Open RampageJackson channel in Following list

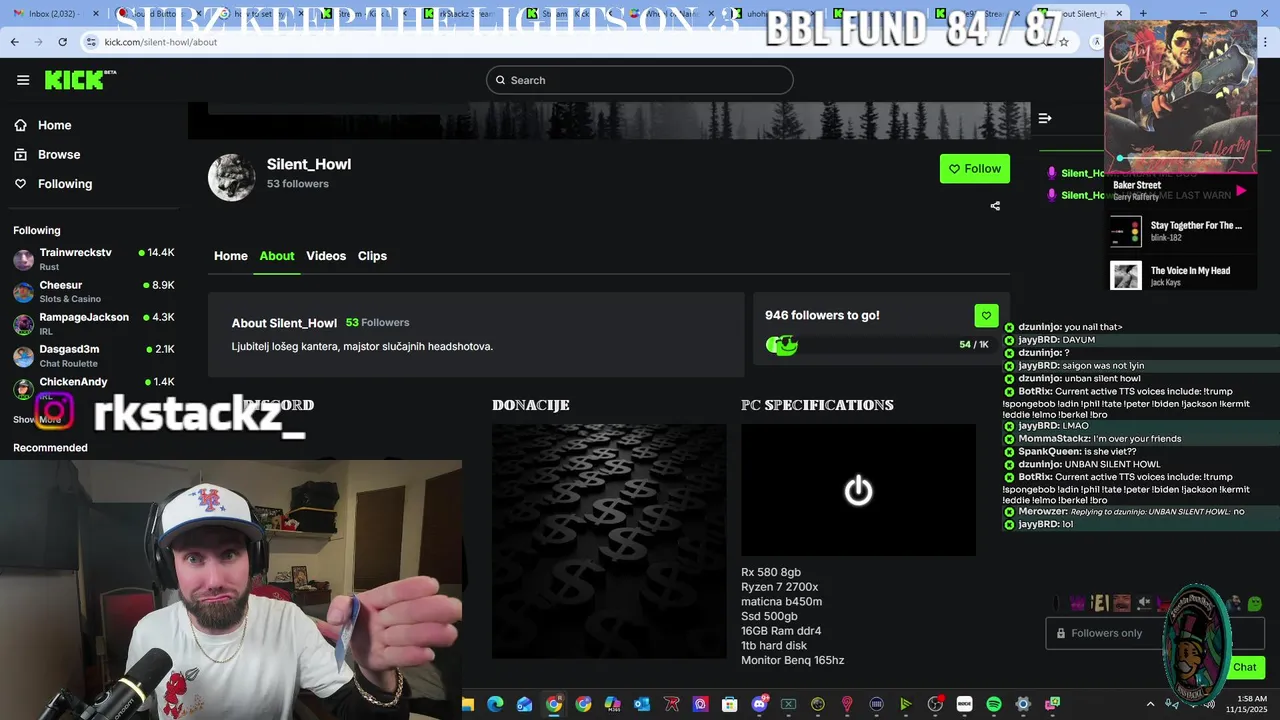[x=93, y=323]
